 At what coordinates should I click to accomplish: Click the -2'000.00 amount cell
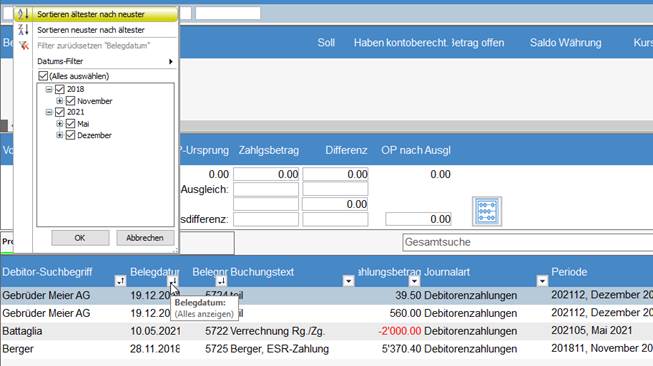click(400, 331)
